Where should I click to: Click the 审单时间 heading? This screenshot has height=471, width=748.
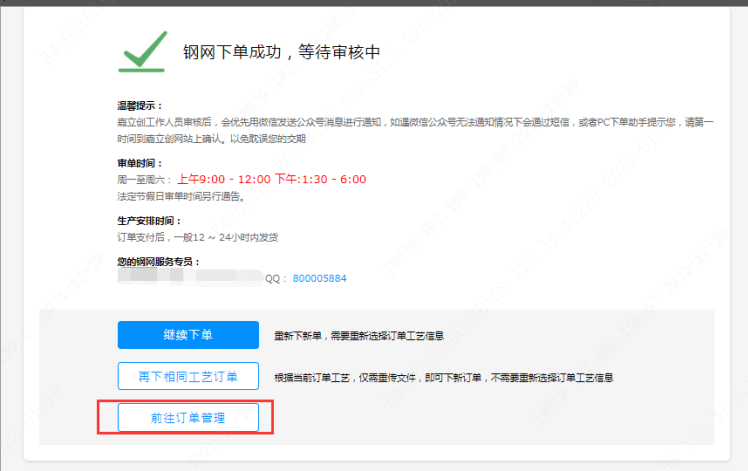tap(139, 163)
